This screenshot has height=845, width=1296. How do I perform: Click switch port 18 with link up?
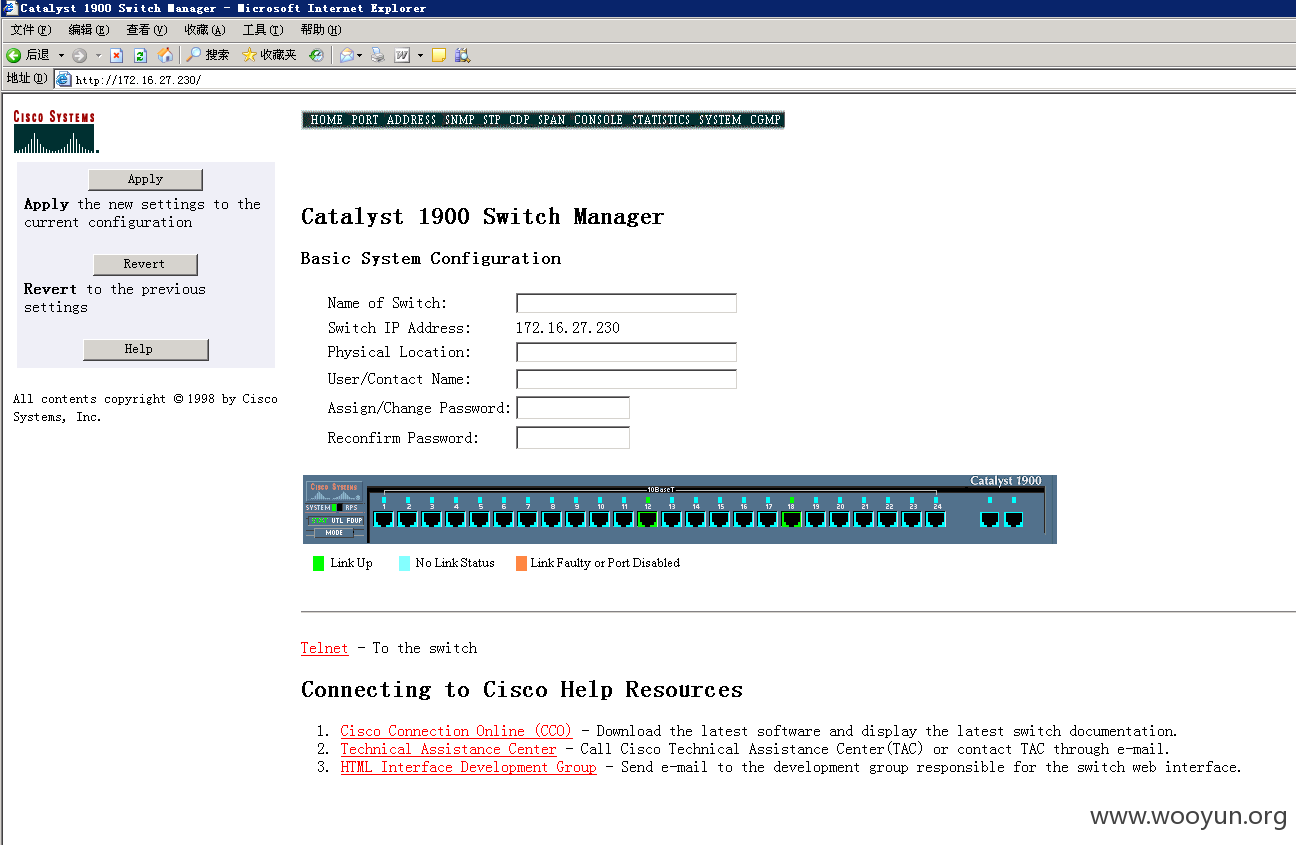click(792, 519)
